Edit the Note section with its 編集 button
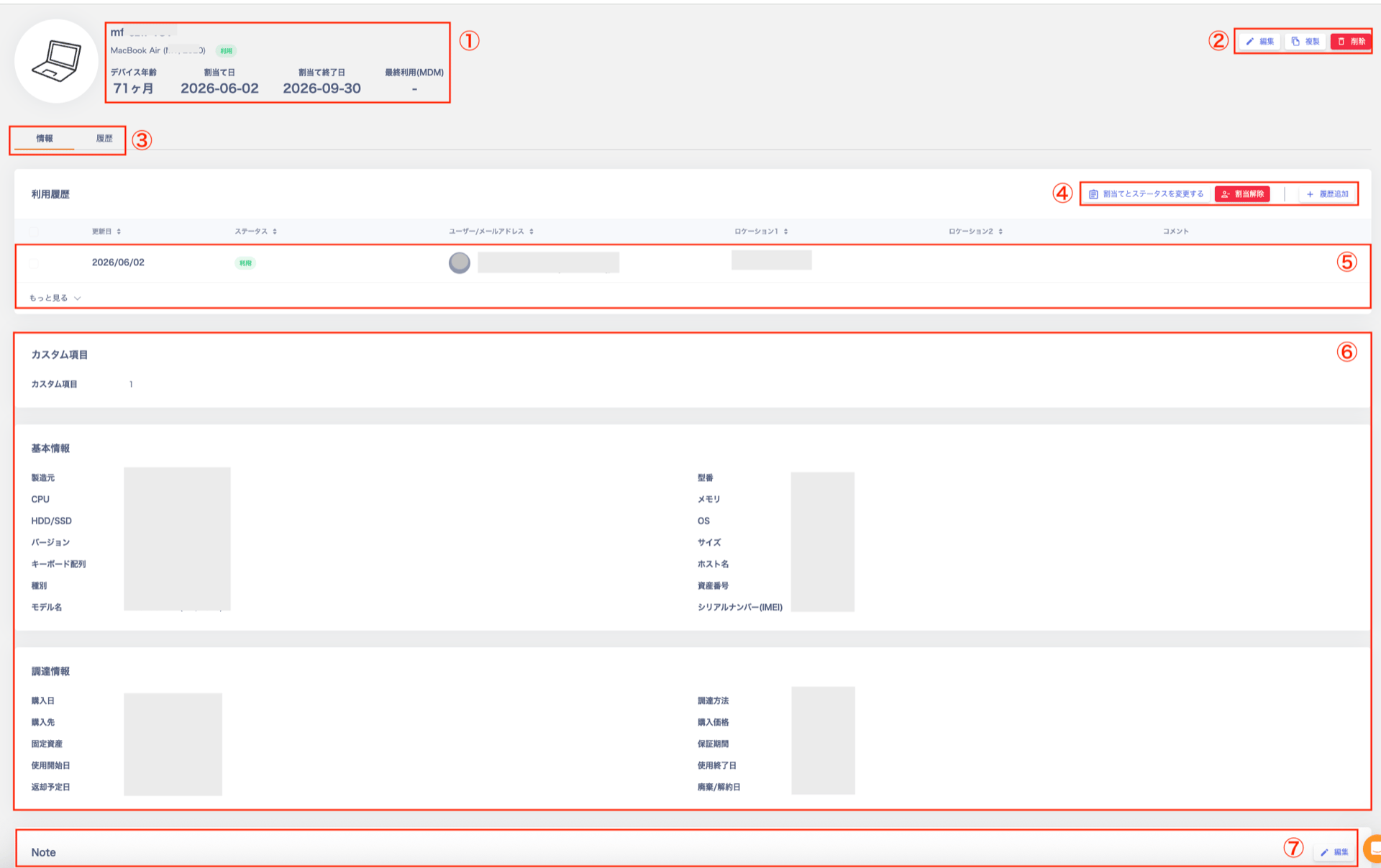 coord(1334,852)
